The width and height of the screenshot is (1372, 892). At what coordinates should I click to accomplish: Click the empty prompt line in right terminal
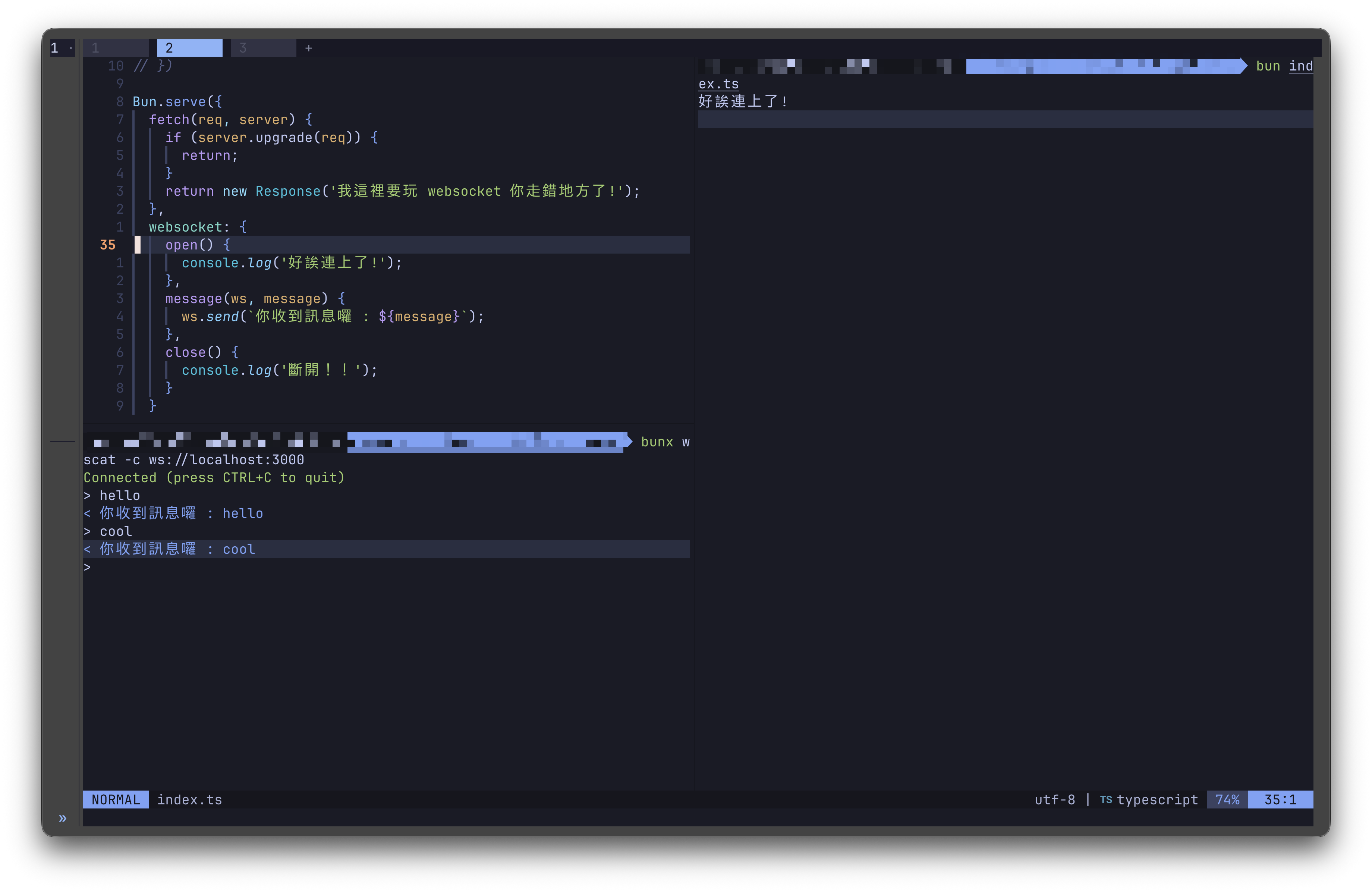[1006, 119]
